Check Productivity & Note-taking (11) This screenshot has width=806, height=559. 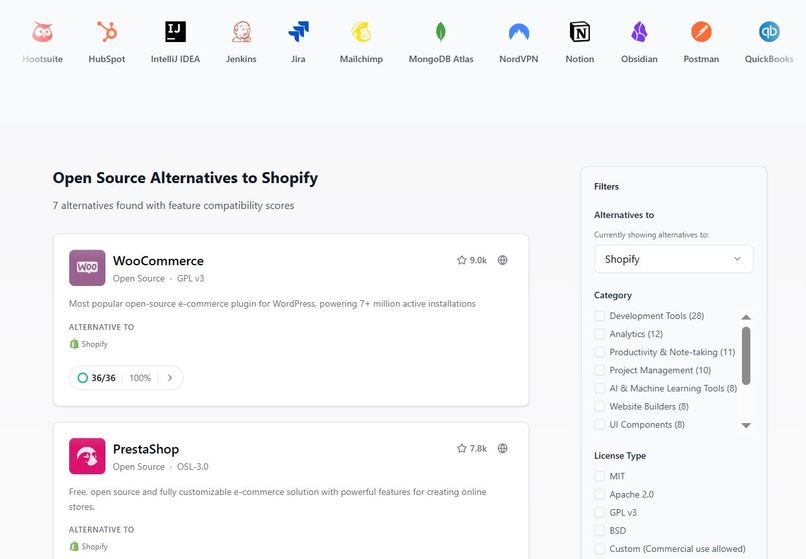tap(599, 352)
